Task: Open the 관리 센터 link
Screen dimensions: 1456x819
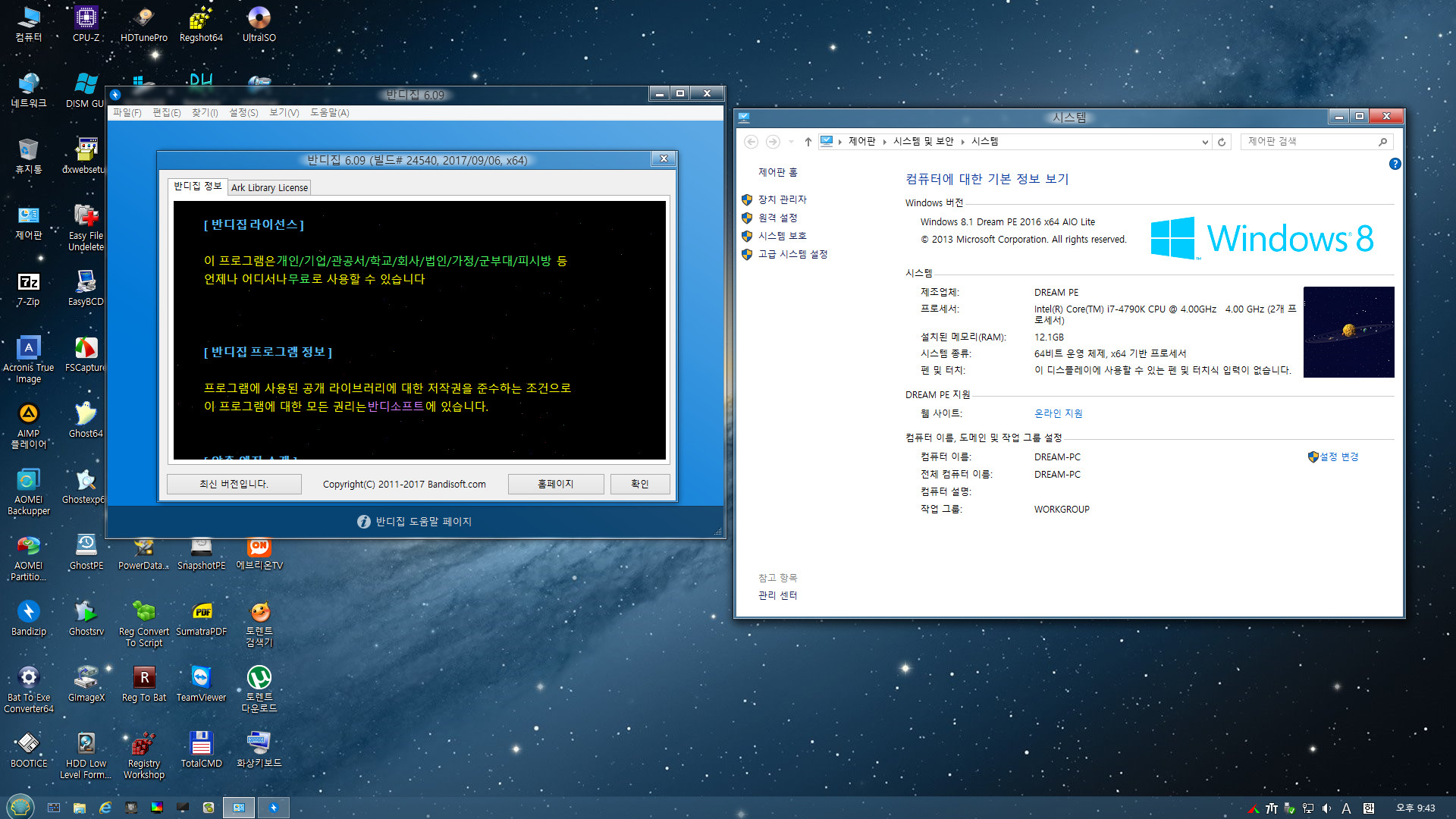Action: [x=777, y=595]
